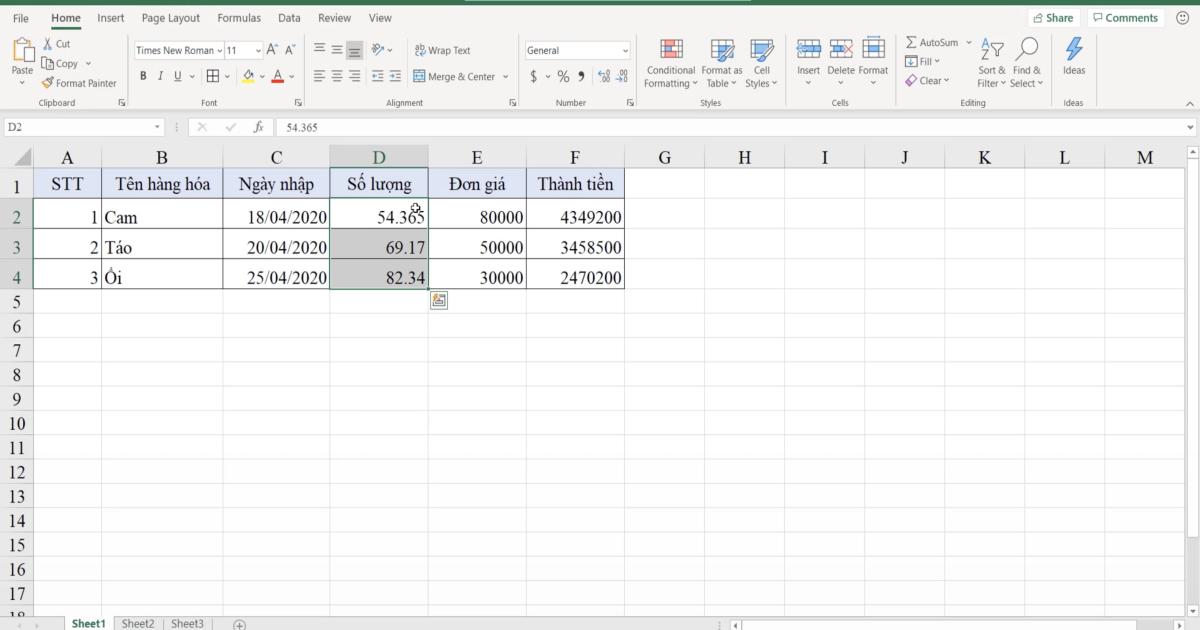The width and height of the screenshot is (1200, 630).
Task: Apply bold formatting to selection
Action: 143,75
